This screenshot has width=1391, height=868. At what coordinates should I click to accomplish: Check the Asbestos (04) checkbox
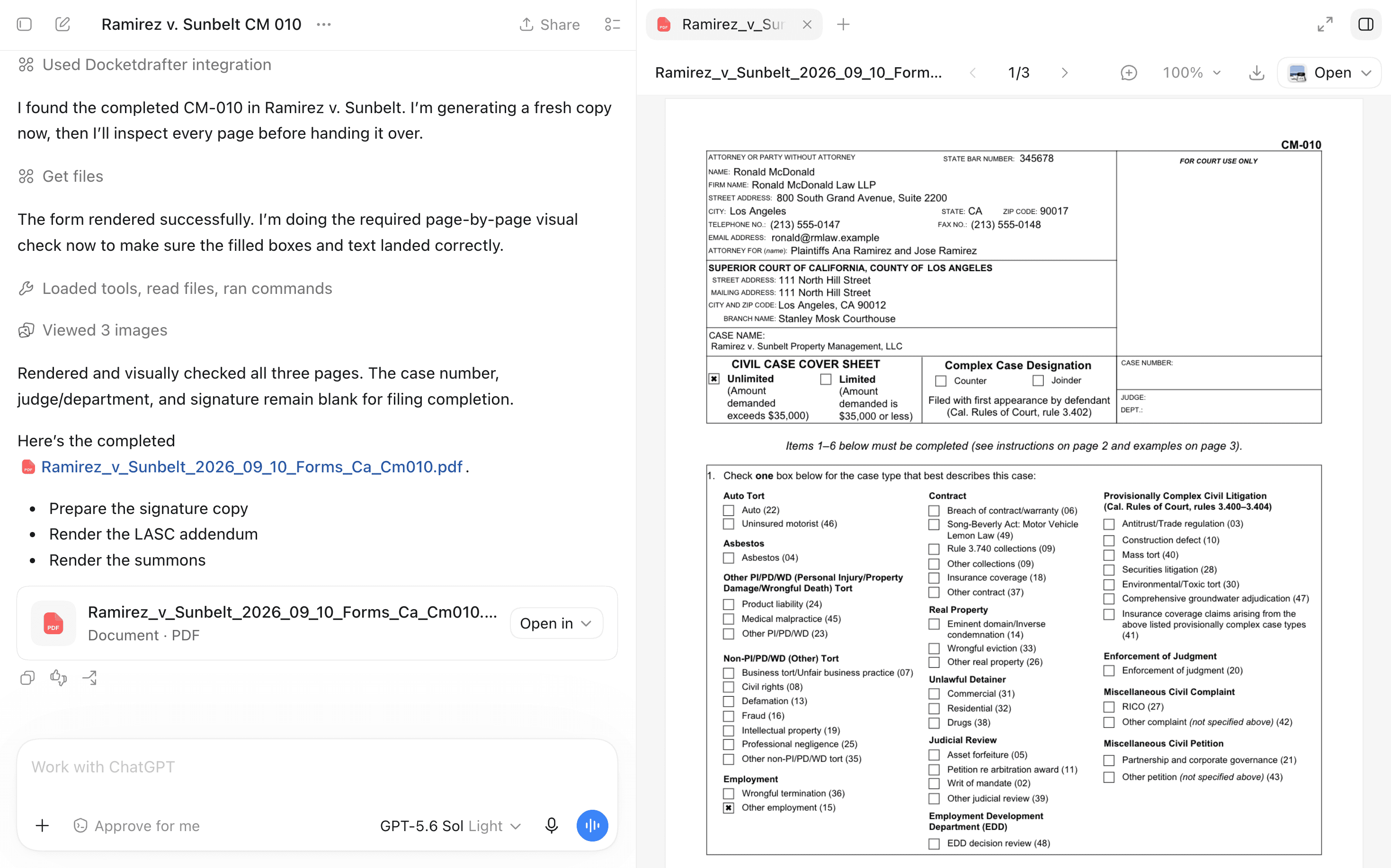[729, 558]
